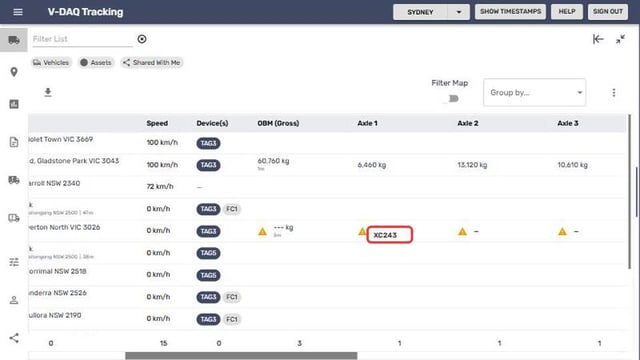
Task: Open the document sidebar icon
Action: (x=14, y=142)
